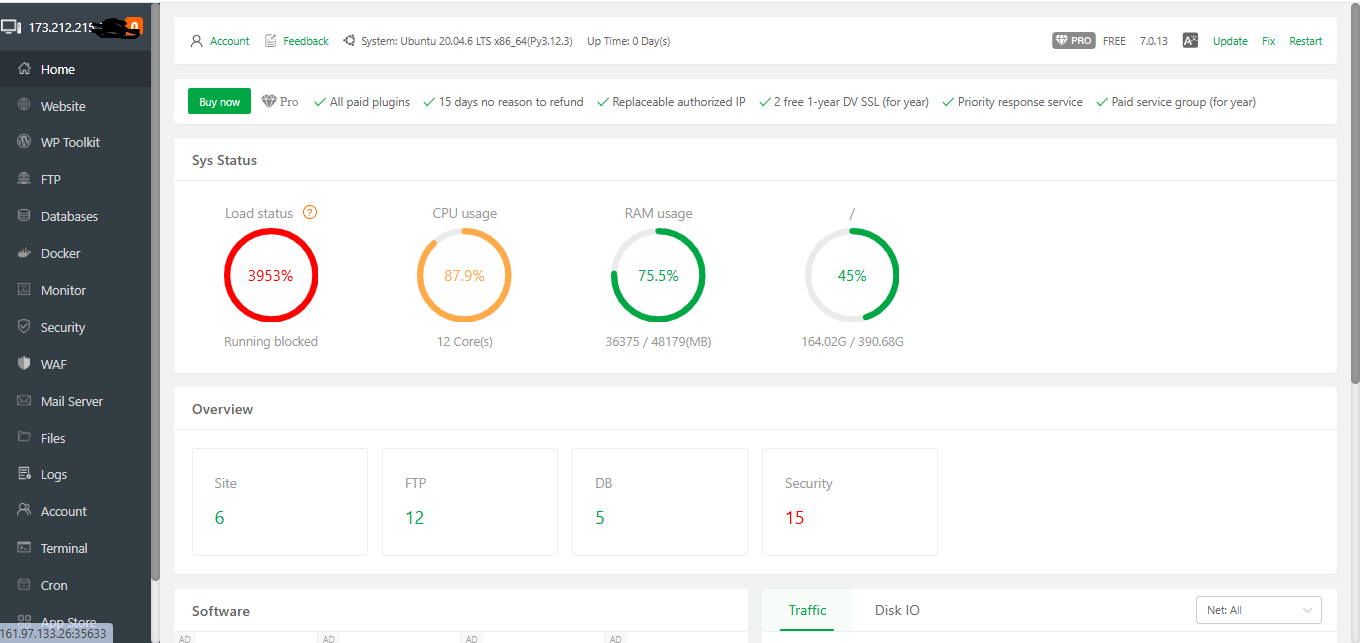This screenshot has height=643, width=1360.
Task: Click the red Load status gauge
Action: click(x=271, y=275)
